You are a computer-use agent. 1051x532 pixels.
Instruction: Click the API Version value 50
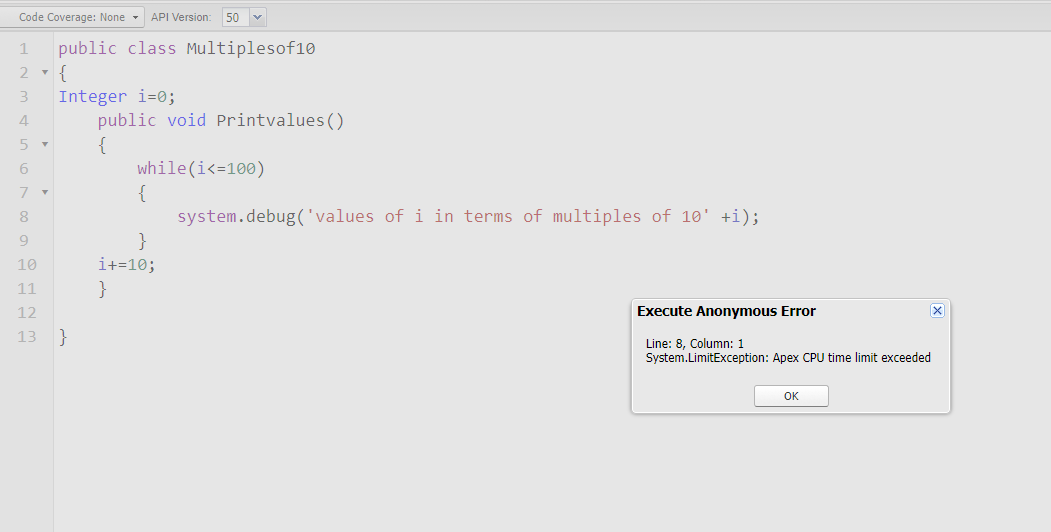234,17
